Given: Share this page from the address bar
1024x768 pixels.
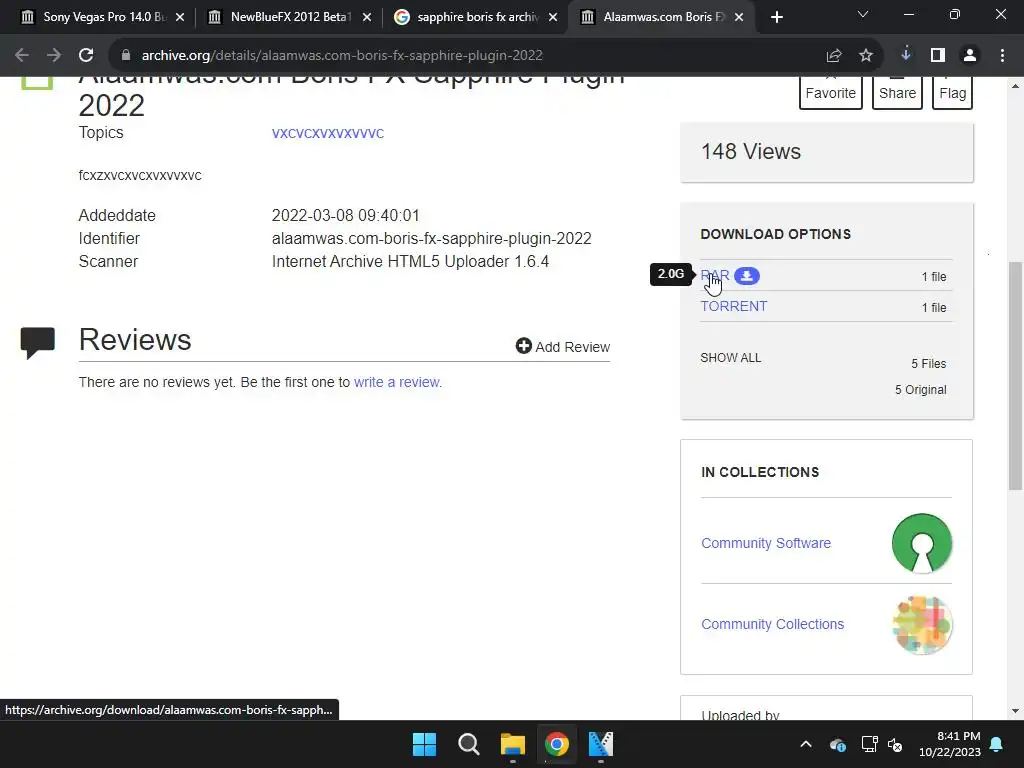Looking at the screenshot, I should point(834,56).
